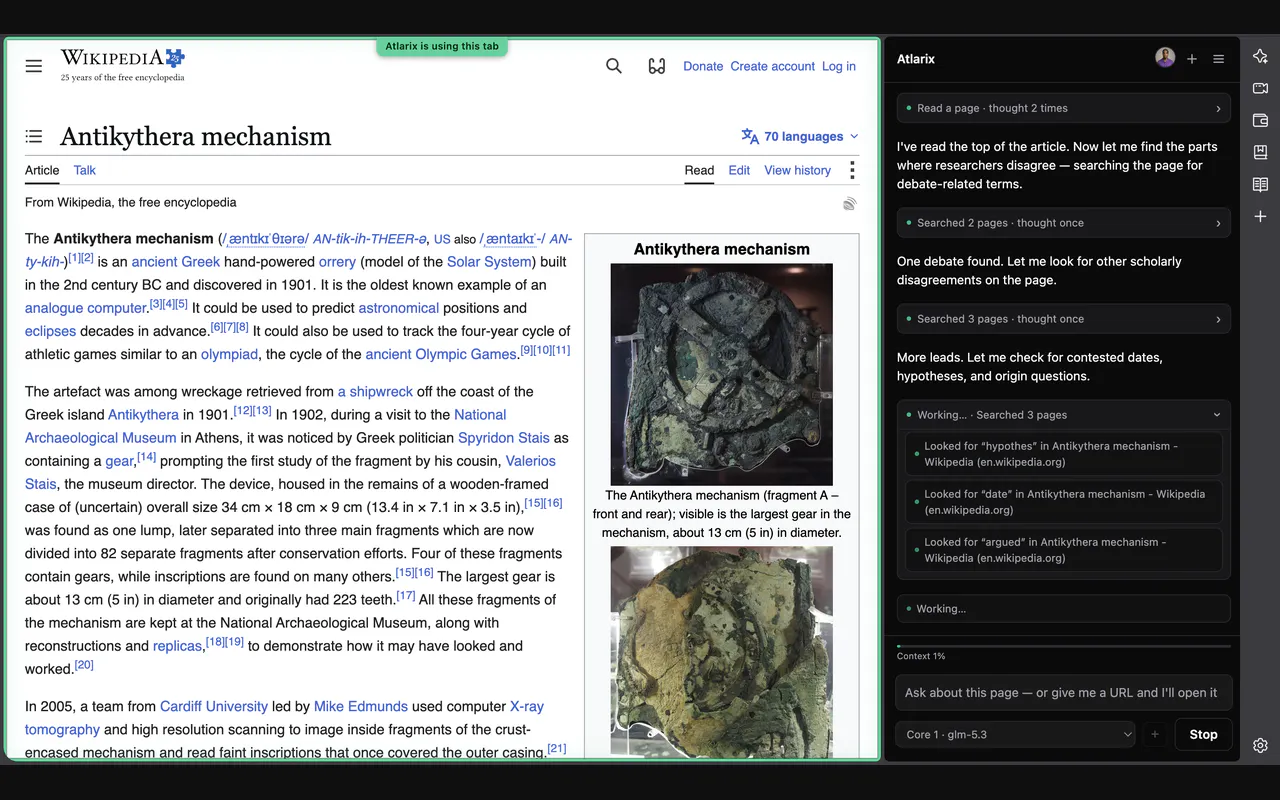Image resolution: width=1280 pixels, height=800 pixels.
Task: Open citation reference [17]
Action: [405, 596]
